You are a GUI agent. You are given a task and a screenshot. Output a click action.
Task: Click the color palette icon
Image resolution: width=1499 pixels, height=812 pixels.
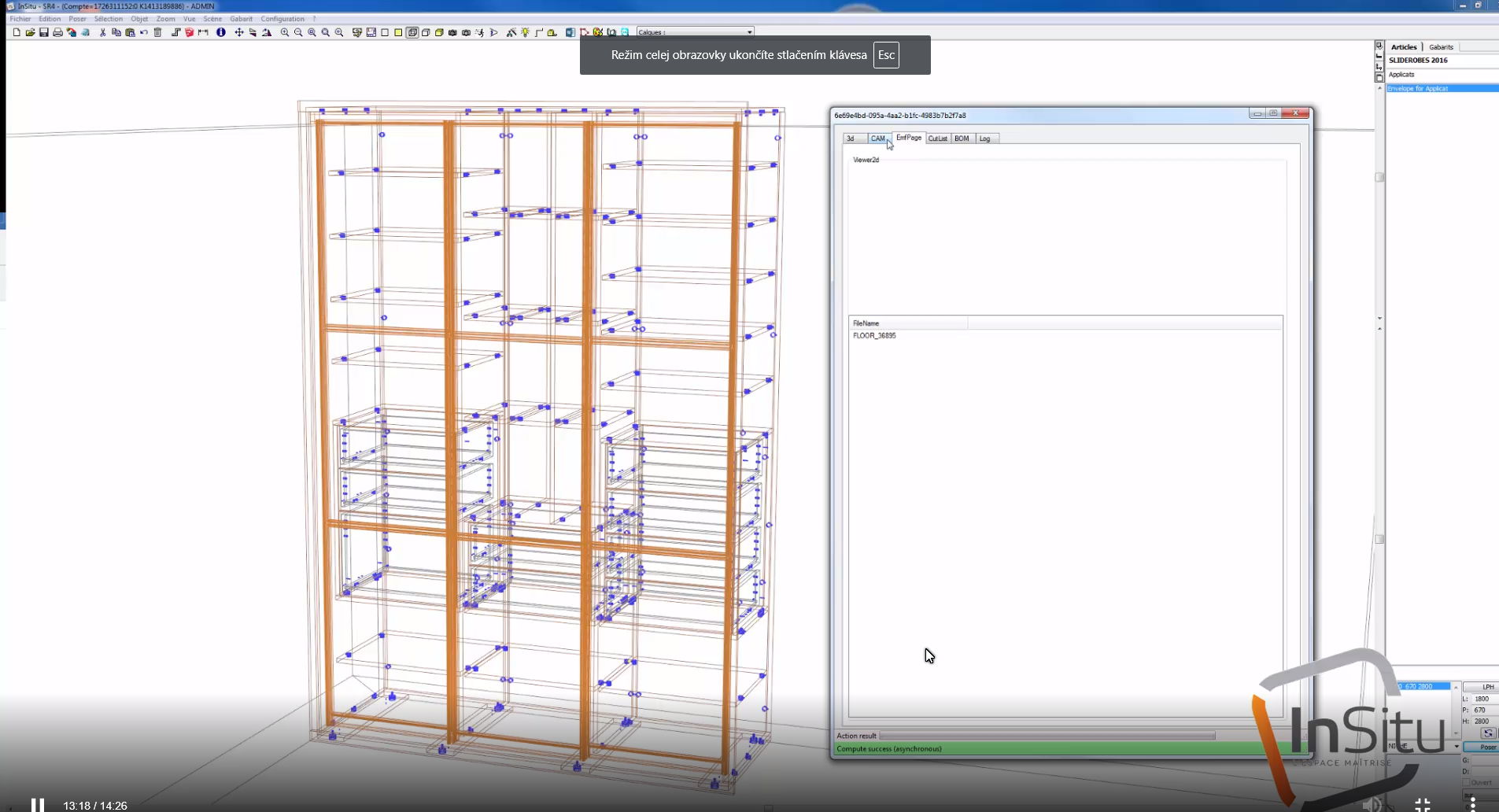pos(598,32)
